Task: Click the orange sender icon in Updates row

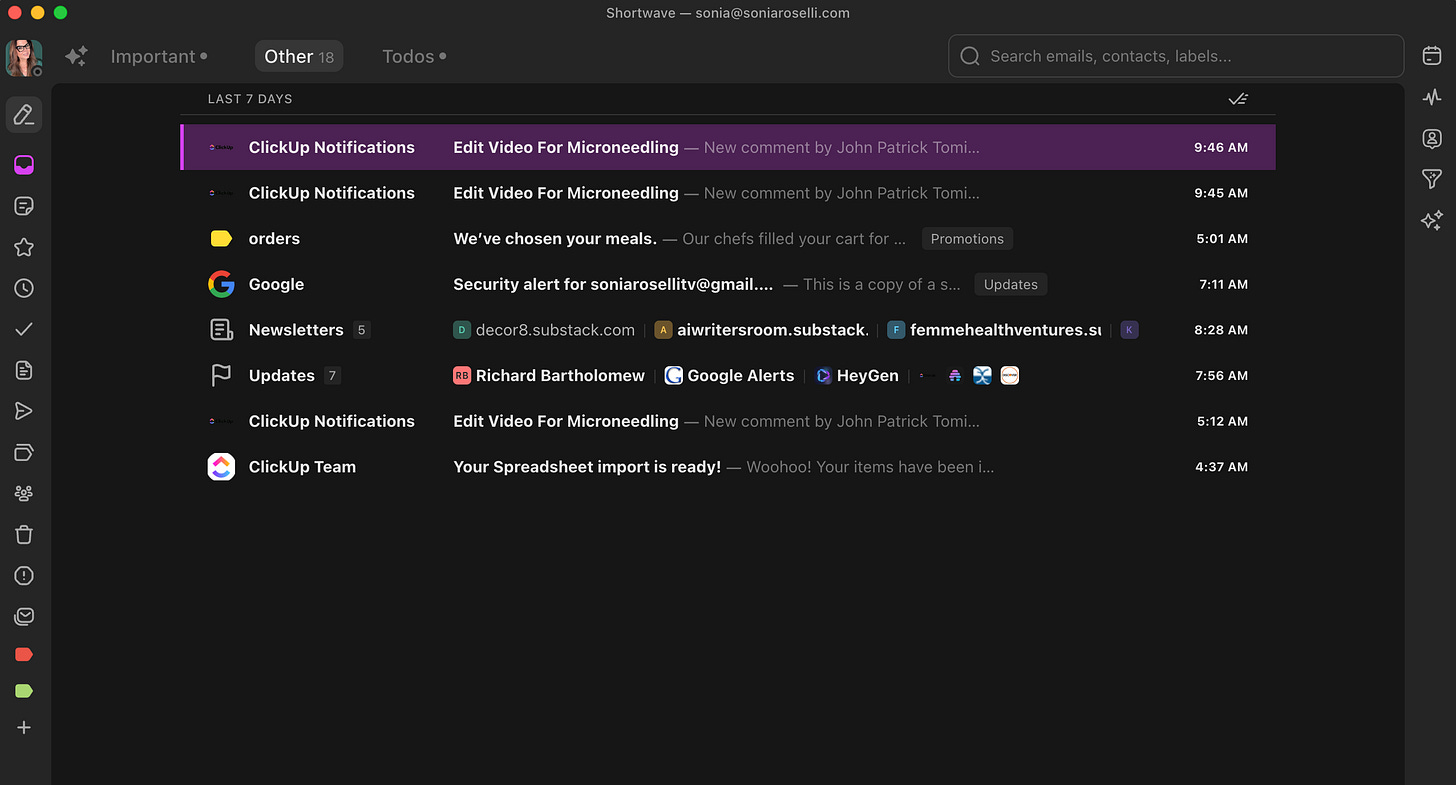Action: pyautogui.click(x=1010, y=376)
